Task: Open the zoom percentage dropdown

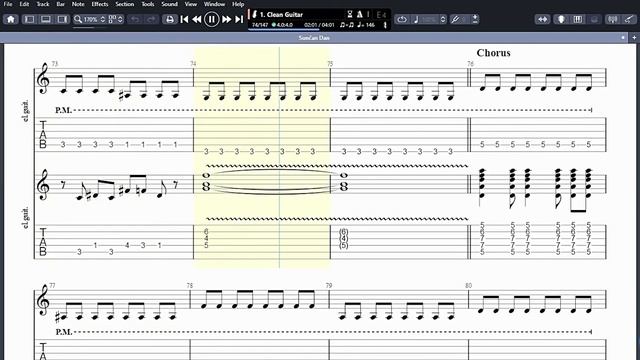Action: click(103, 19)
